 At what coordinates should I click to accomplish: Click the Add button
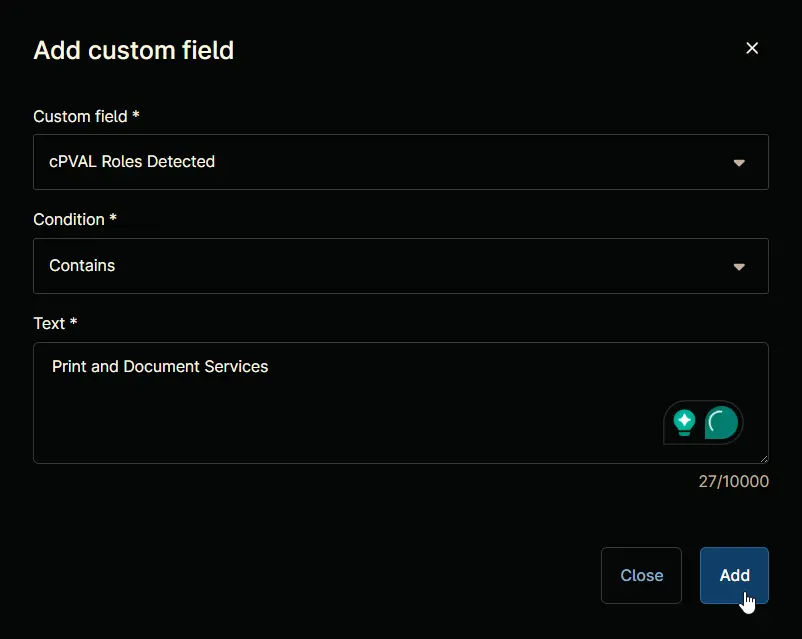[x=734, y=576]
